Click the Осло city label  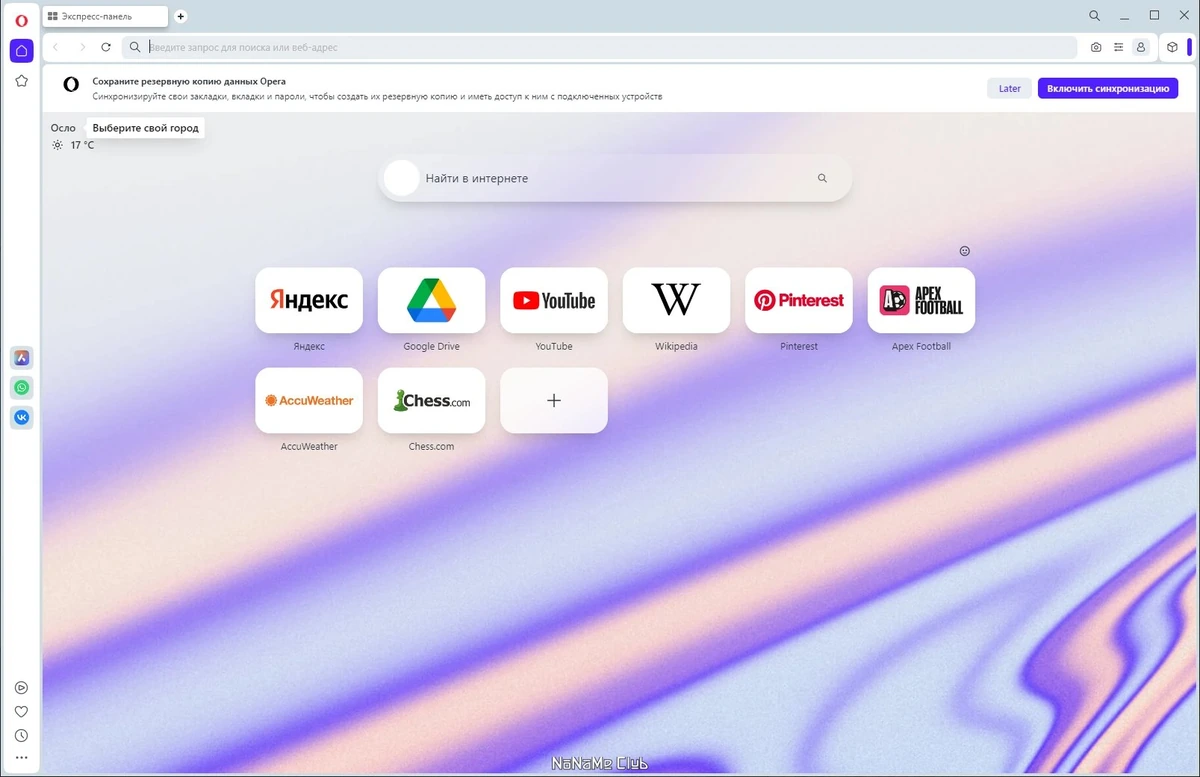(63, 128)
